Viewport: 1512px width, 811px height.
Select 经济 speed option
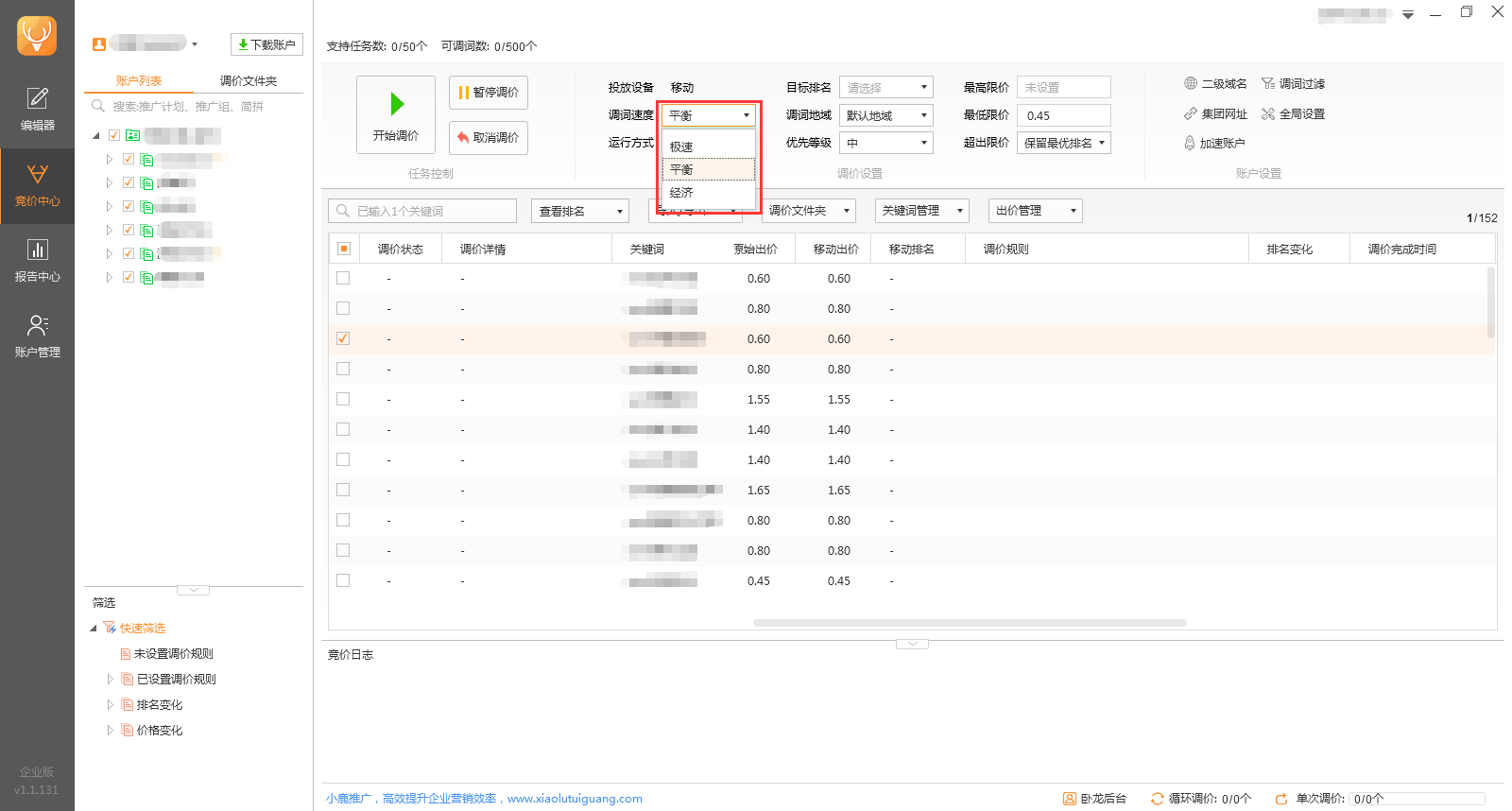point(709,192)
